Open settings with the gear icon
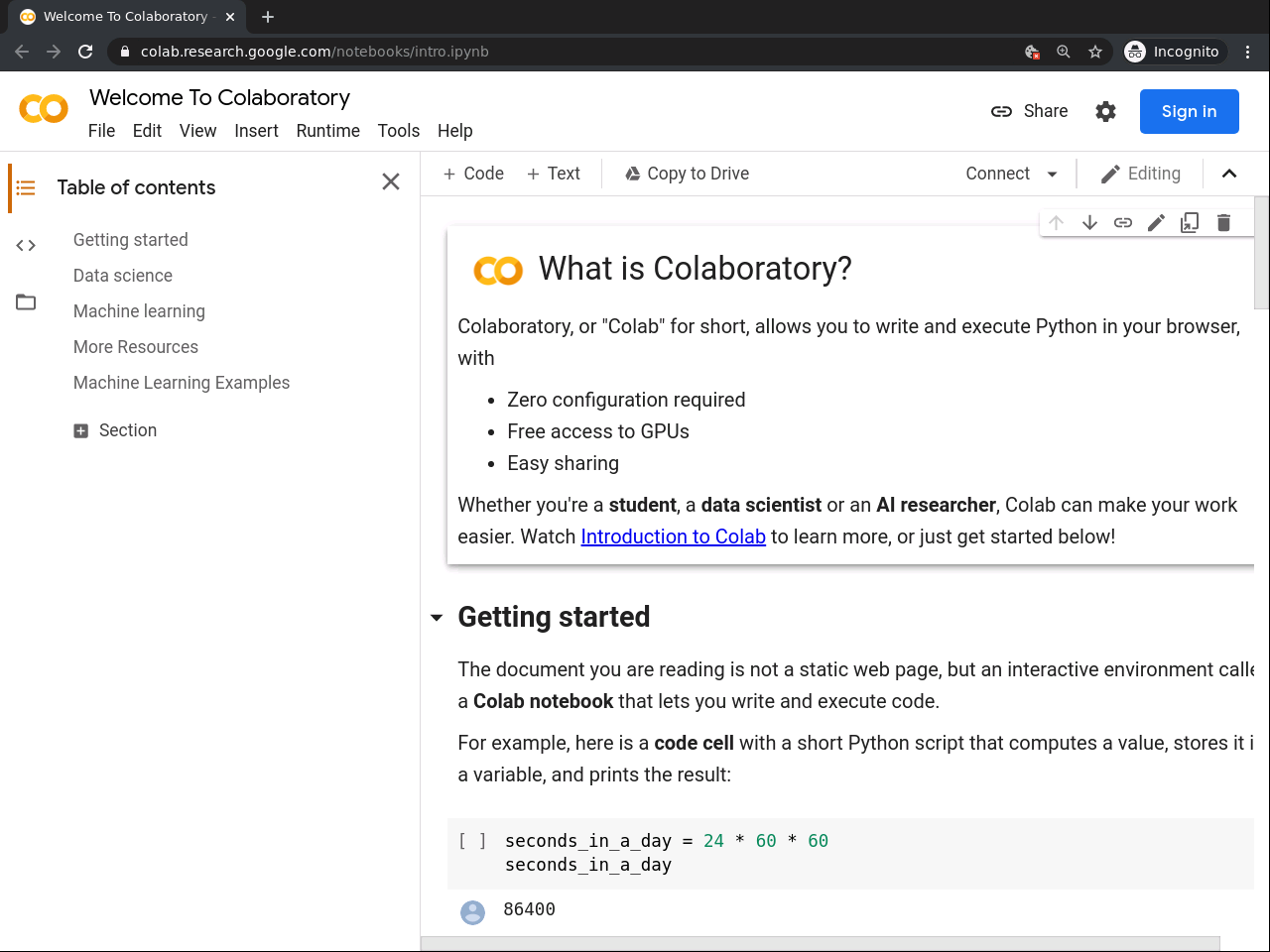 coord(1105,111)
